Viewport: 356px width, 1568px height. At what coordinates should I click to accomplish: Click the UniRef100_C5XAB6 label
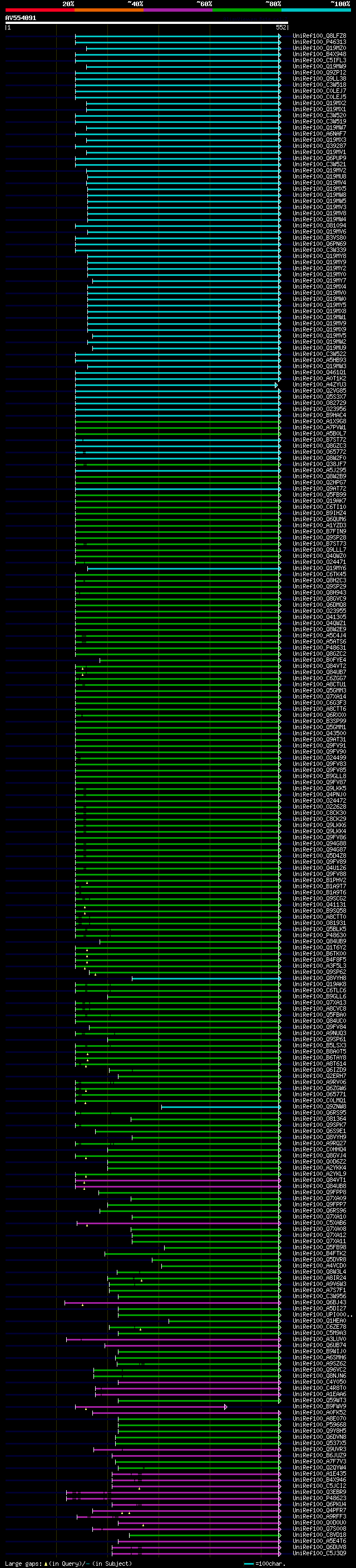coord(319,1223)
